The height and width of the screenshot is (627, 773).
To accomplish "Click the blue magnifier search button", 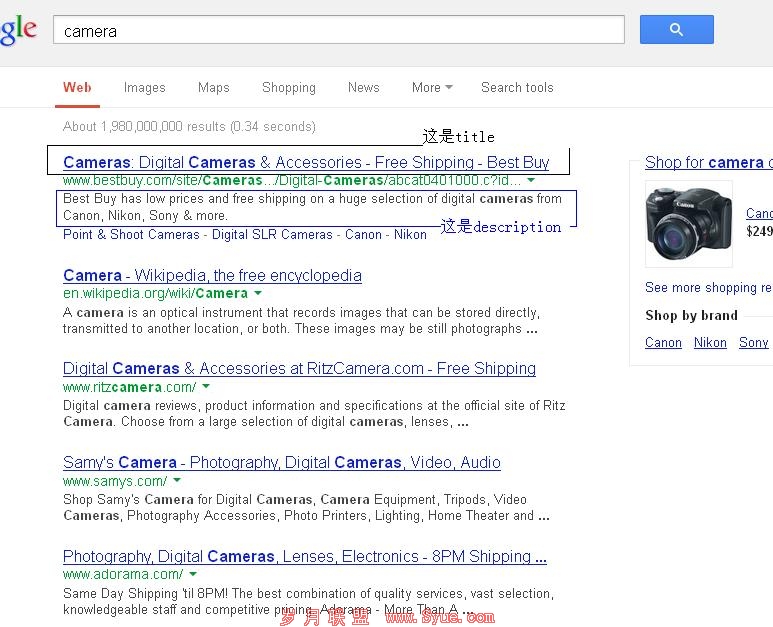I will click(676, 30).
